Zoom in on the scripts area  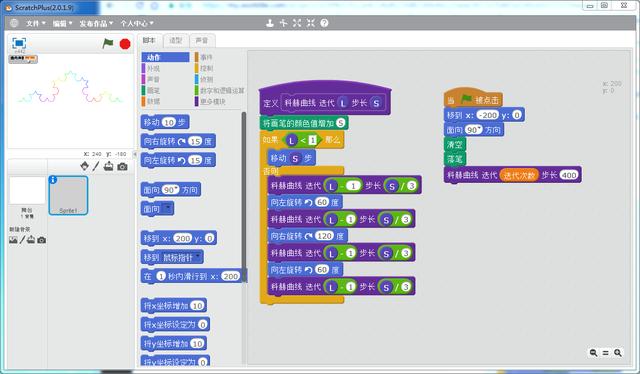coord(618,352)
